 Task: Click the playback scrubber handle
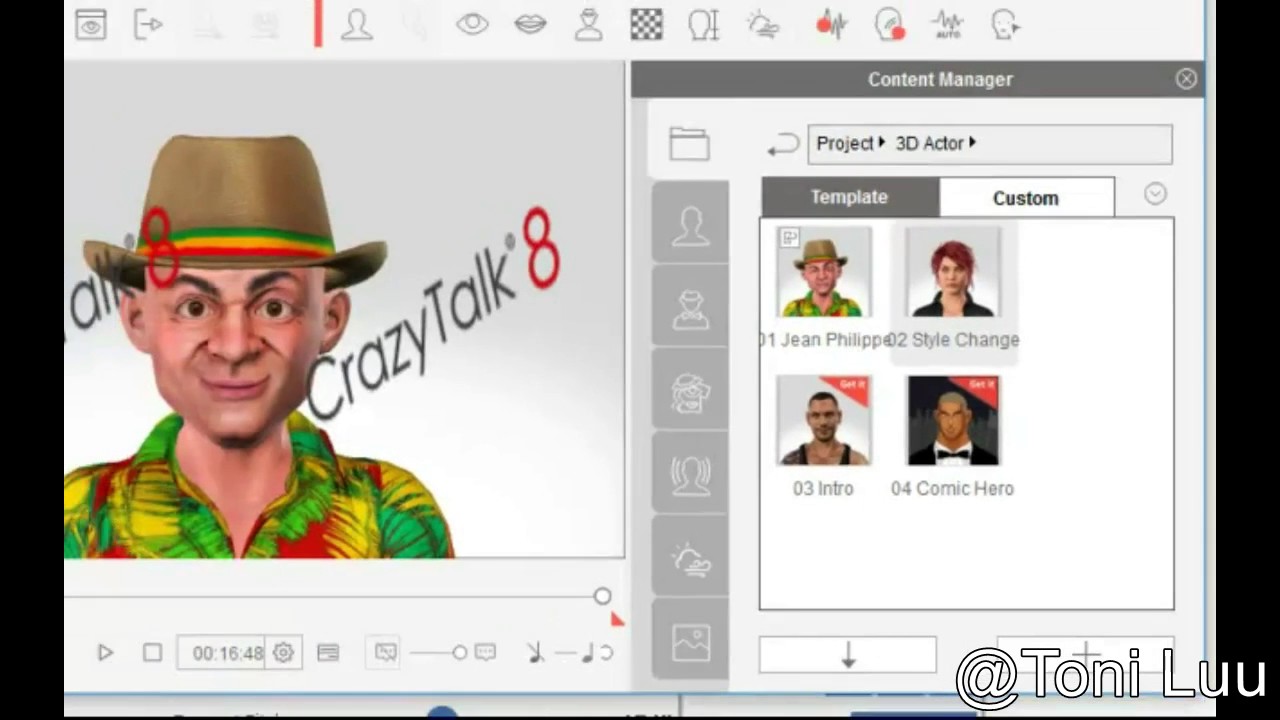(602, 596)
